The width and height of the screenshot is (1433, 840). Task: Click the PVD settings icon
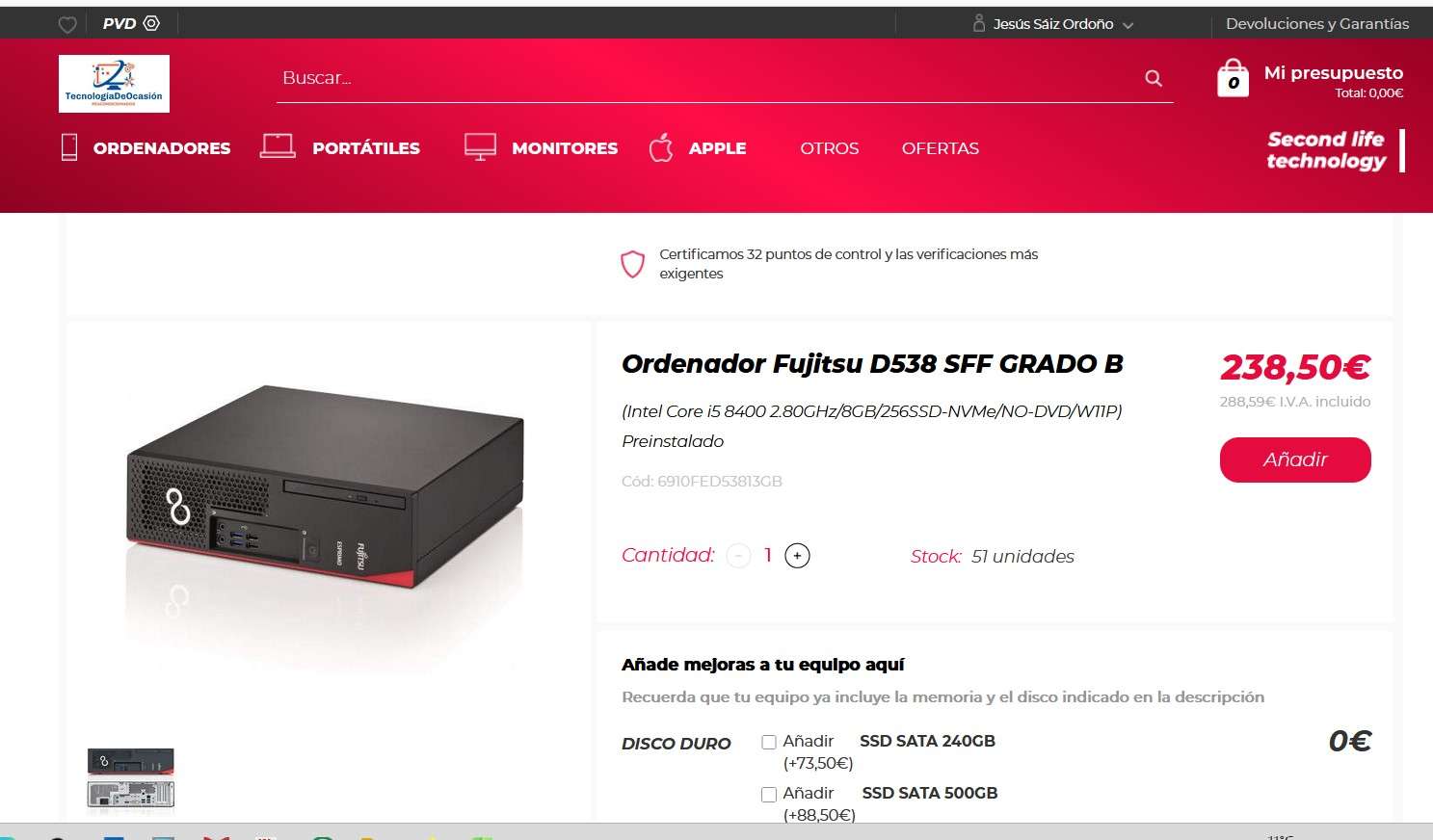[151, 23]
